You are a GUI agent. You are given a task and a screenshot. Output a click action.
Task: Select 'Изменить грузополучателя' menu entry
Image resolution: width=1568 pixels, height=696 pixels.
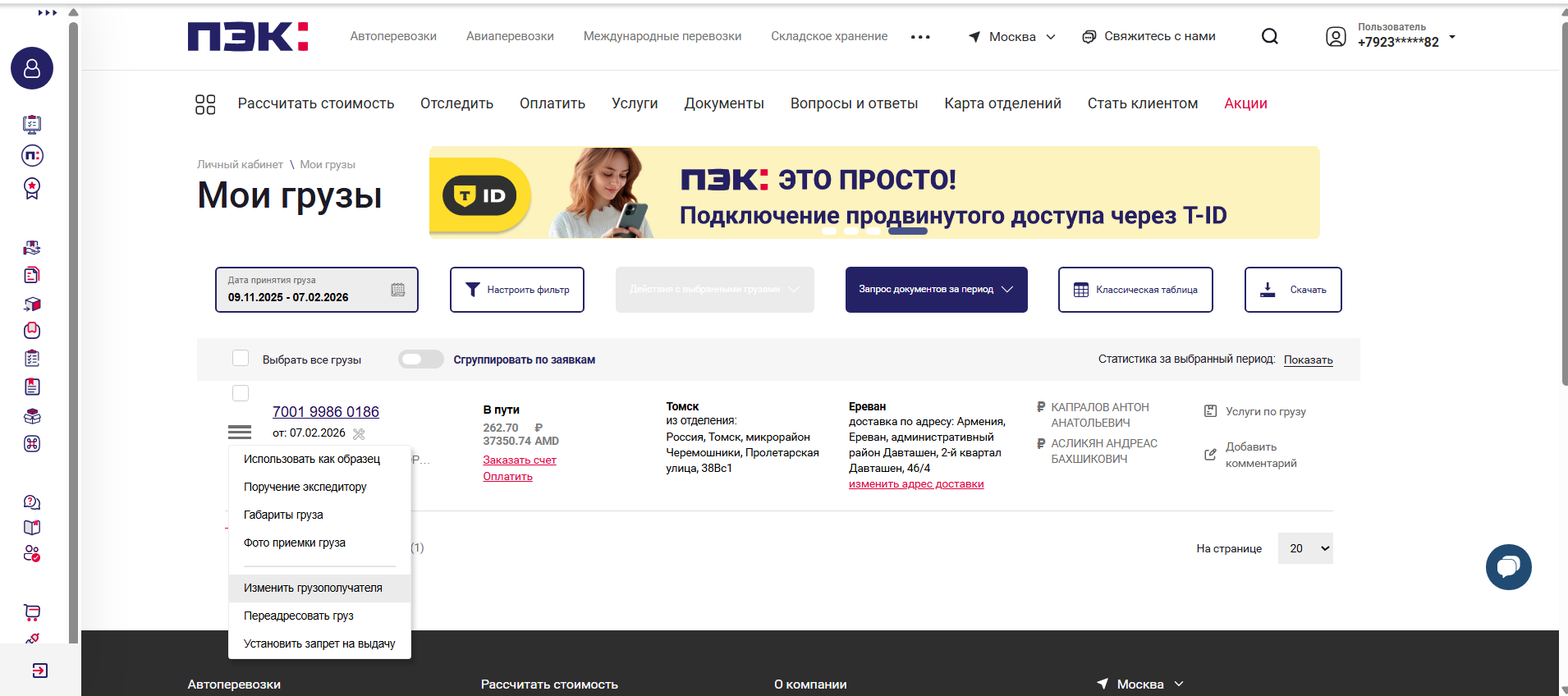319,588
